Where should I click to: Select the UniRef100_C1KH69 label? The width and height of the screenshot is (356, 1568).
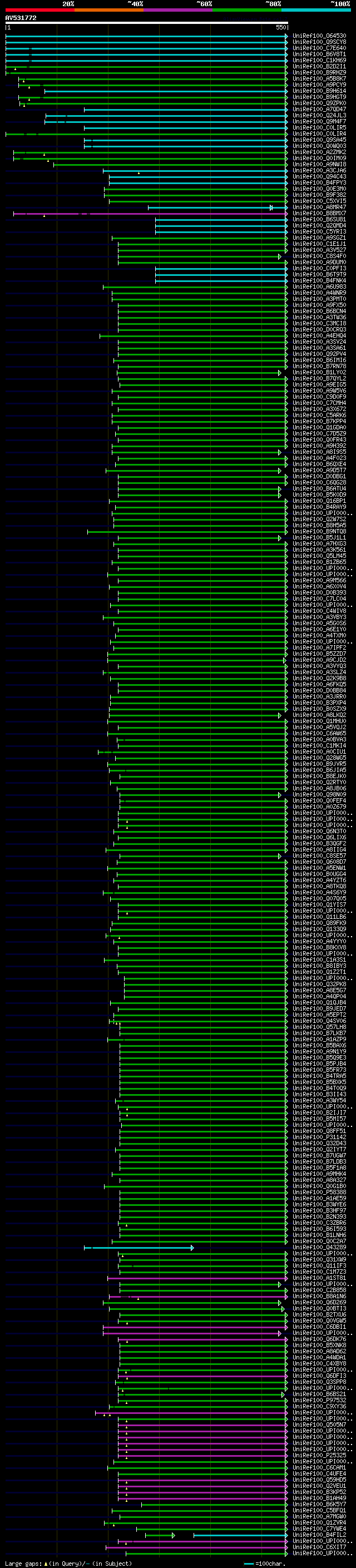click(x=319, y=60)
